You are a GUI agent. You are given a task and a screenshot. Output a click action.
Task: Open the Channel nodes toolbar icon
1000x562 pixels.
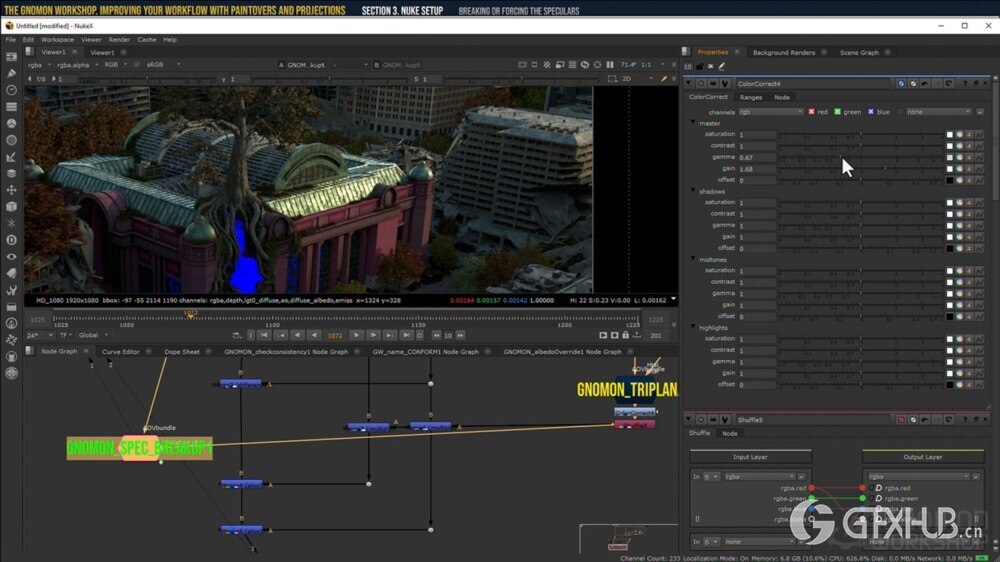pyautogui.click(x=11, y=107)
